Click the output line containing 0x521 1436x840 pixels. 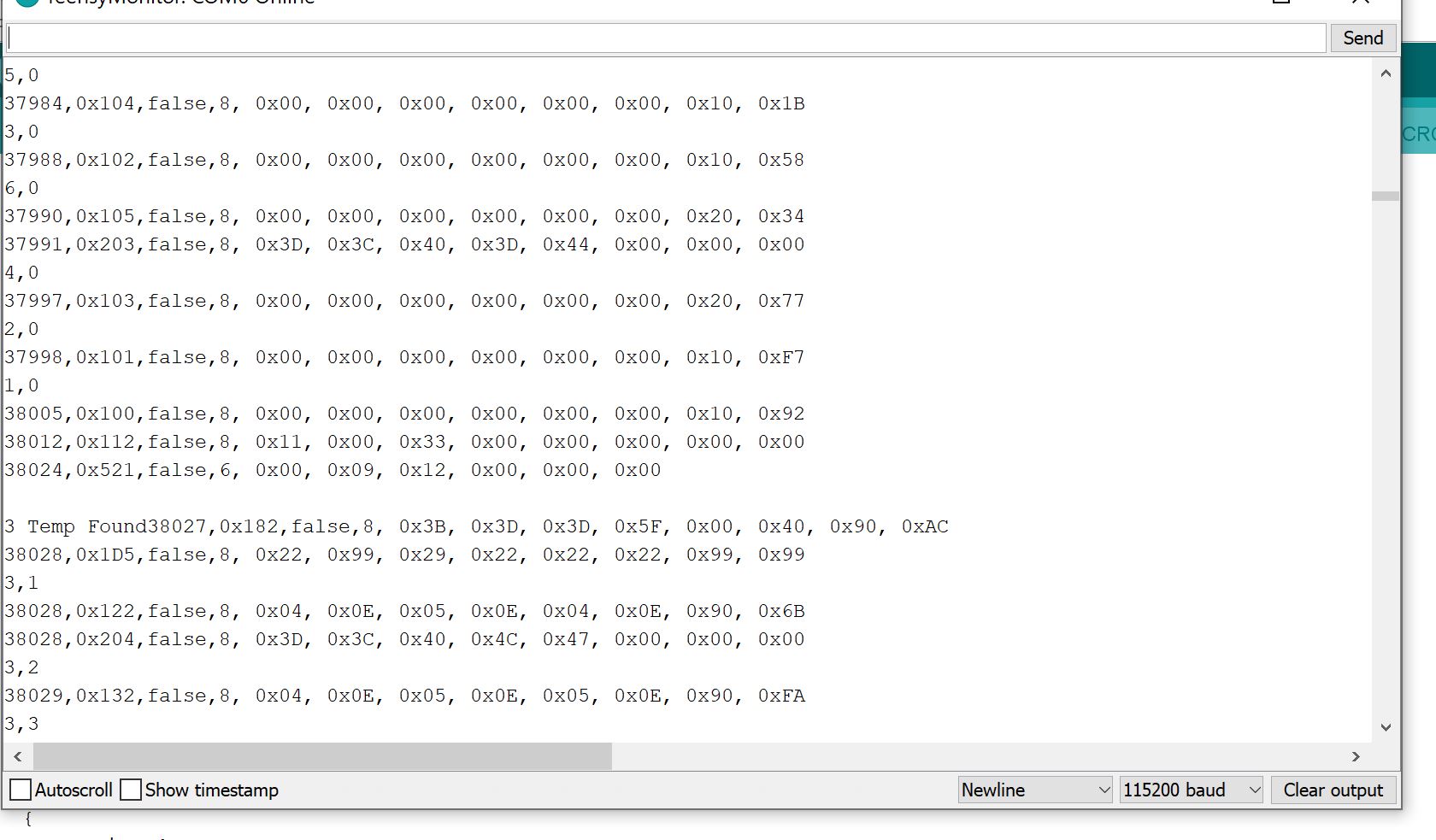[332, 470]
